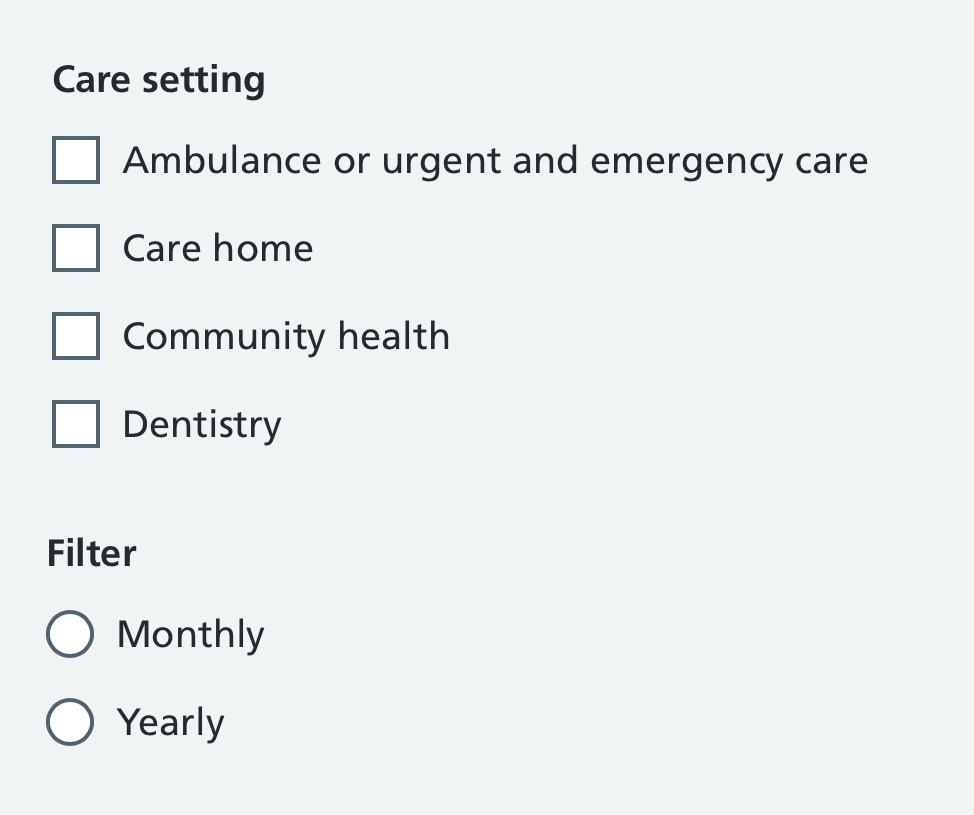Click the Dentistry label text
The height and width of the screenshot is (815, 974).
point(201,423)
